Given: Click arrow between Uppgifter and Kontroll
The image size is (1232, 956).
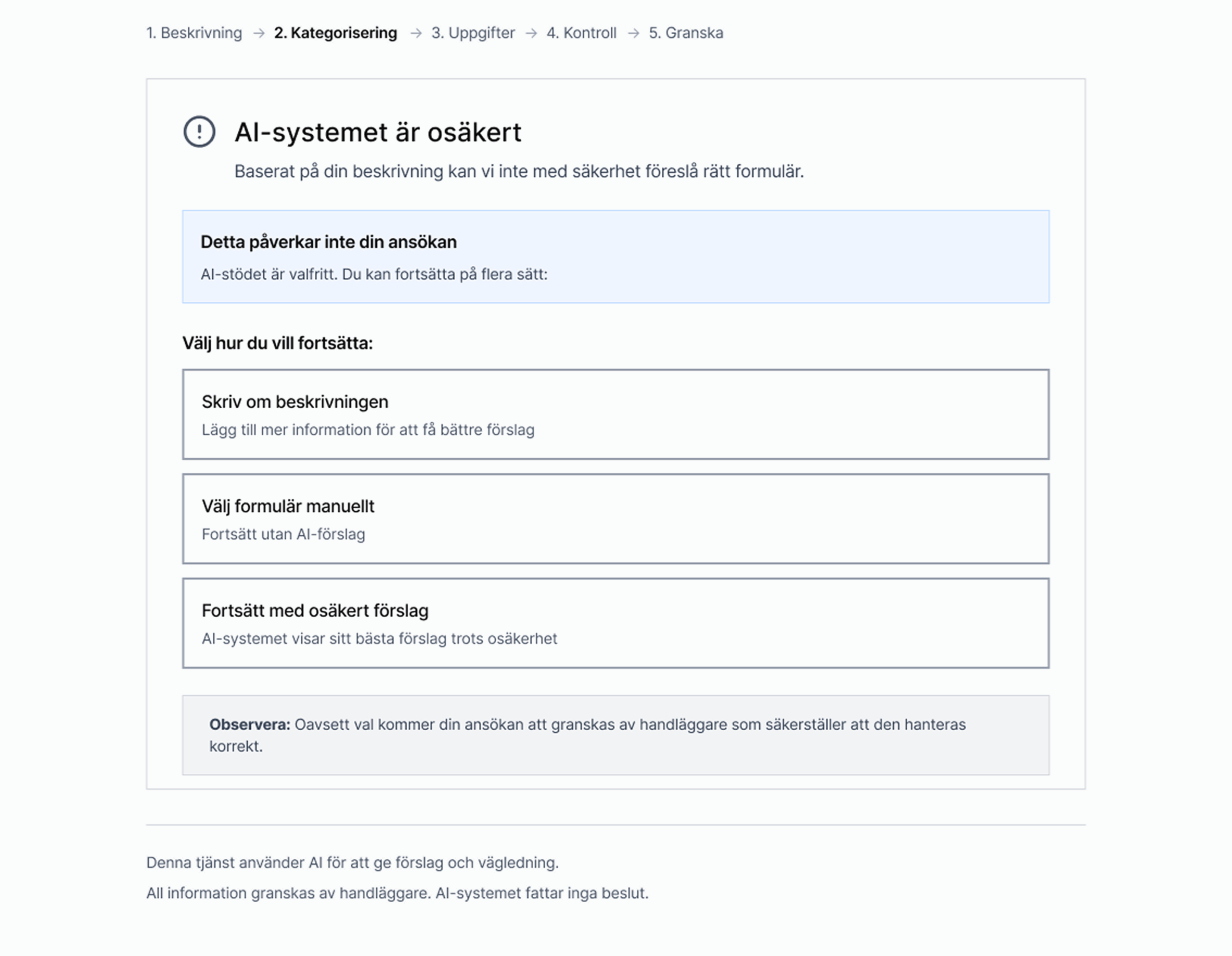Looking at the screenshot, I should click(x=531, y=33).
